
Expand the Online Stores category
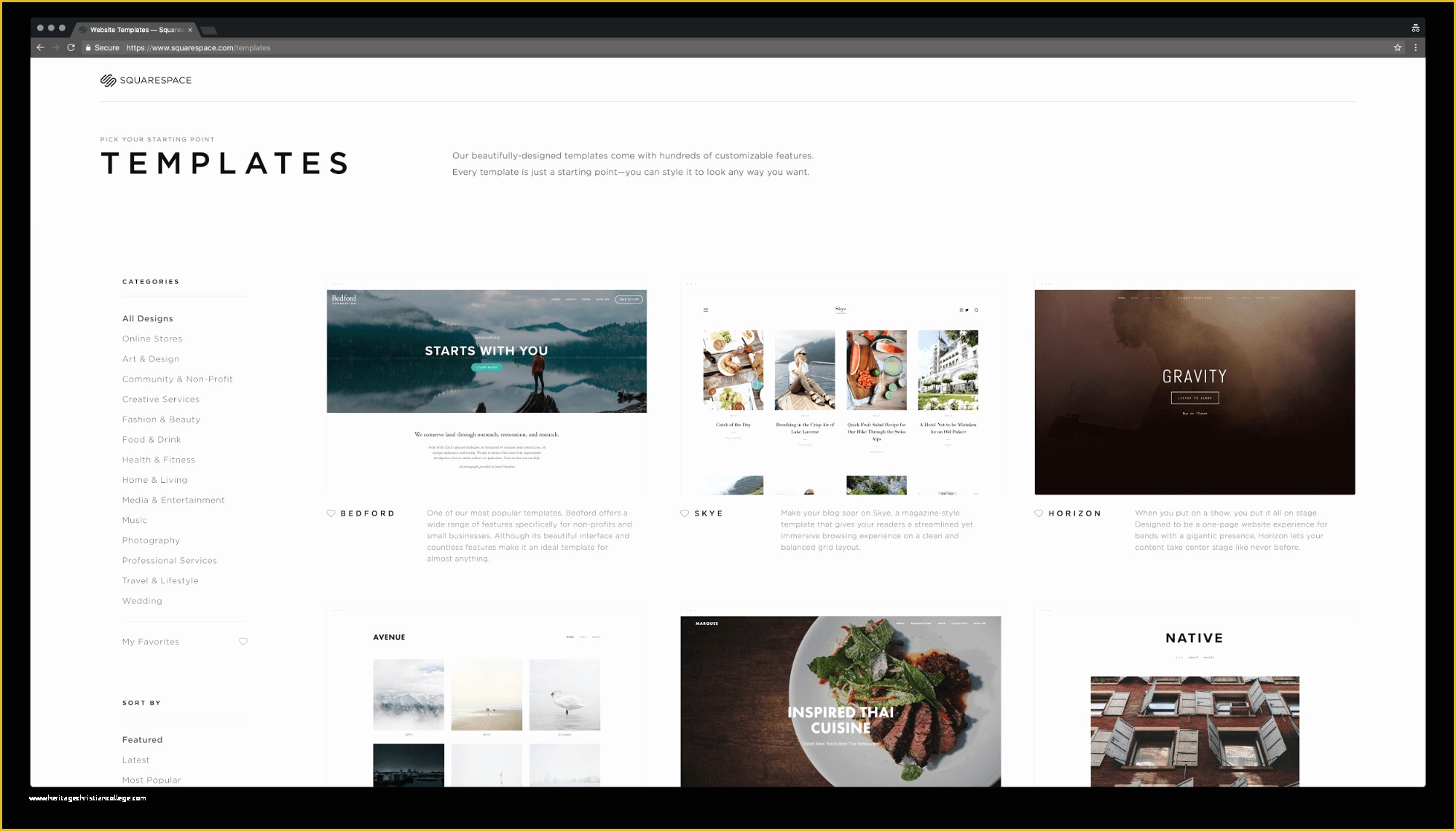click(152, 338)
